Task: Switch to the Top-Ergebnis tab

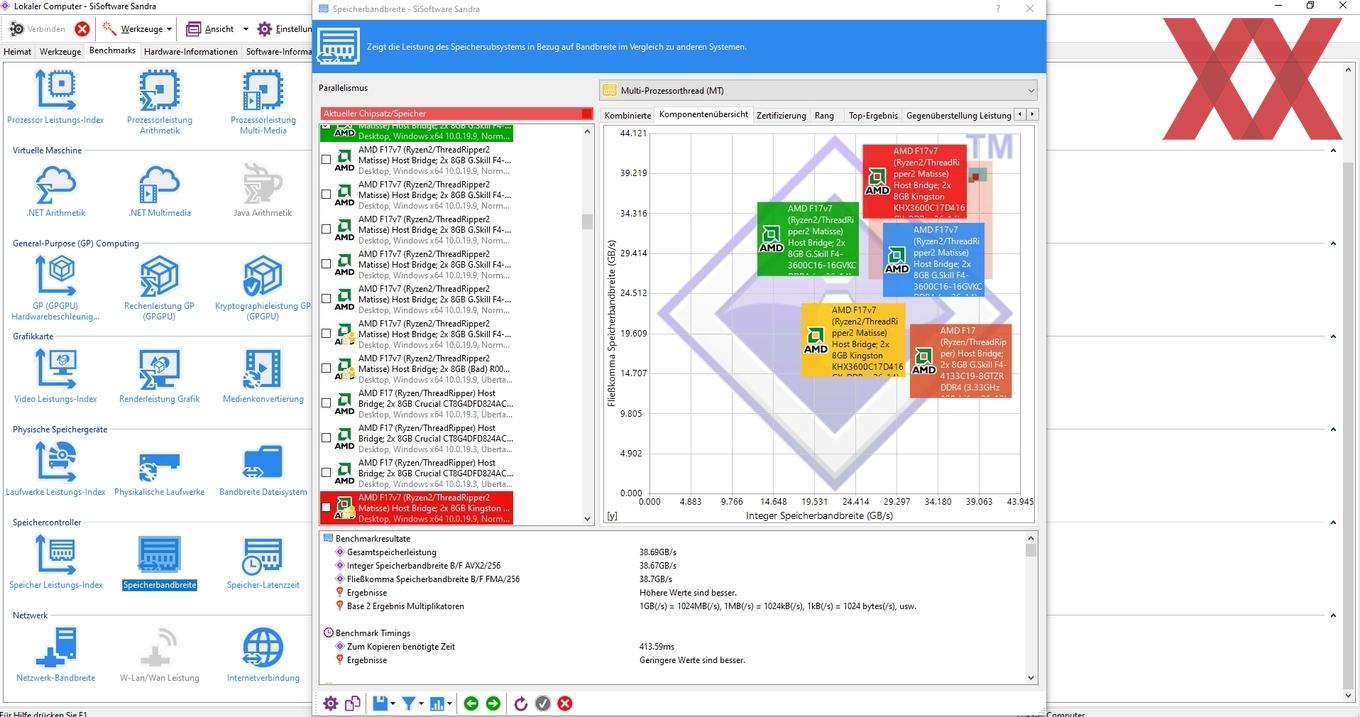Action: 873,115
